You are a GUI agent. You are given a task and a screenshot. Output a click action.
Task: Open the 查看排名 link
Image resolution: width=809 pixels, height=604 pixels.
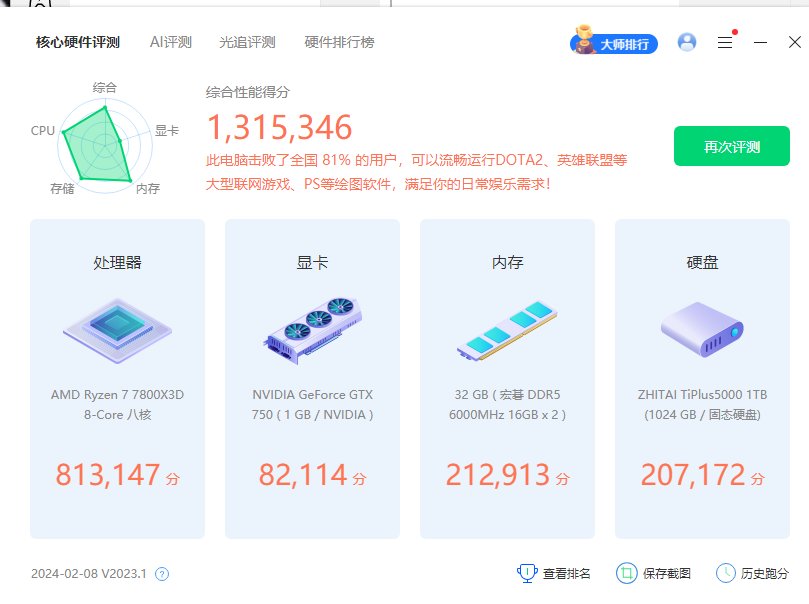(566, 574)
